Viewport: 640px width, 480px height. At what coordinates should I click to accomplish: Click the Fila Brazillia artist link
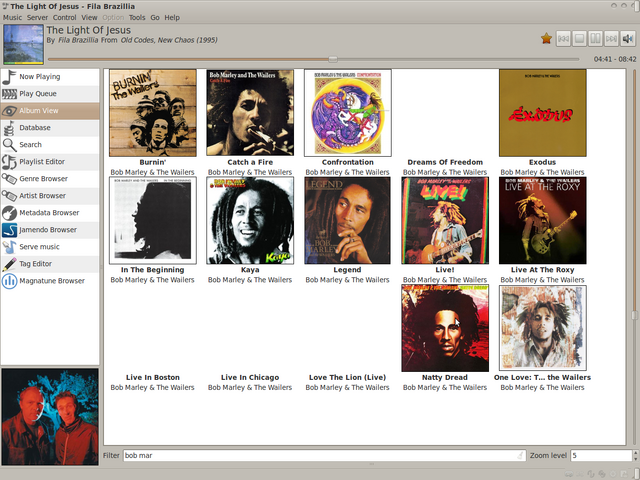(78, 40)
